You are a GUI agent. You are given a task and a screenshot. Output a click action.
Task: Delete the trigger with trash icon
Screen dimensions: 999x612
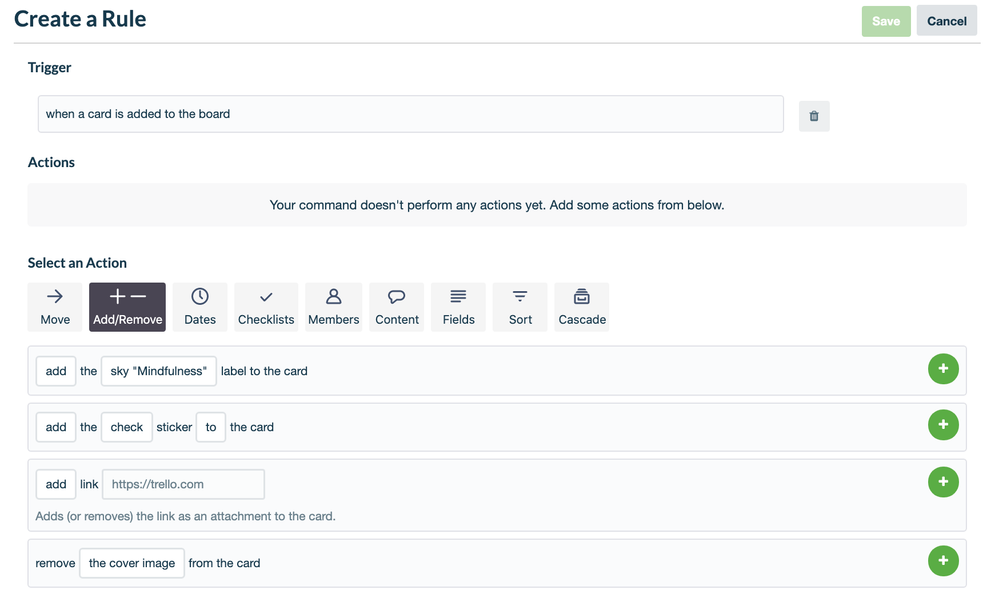tap(814, 116)
